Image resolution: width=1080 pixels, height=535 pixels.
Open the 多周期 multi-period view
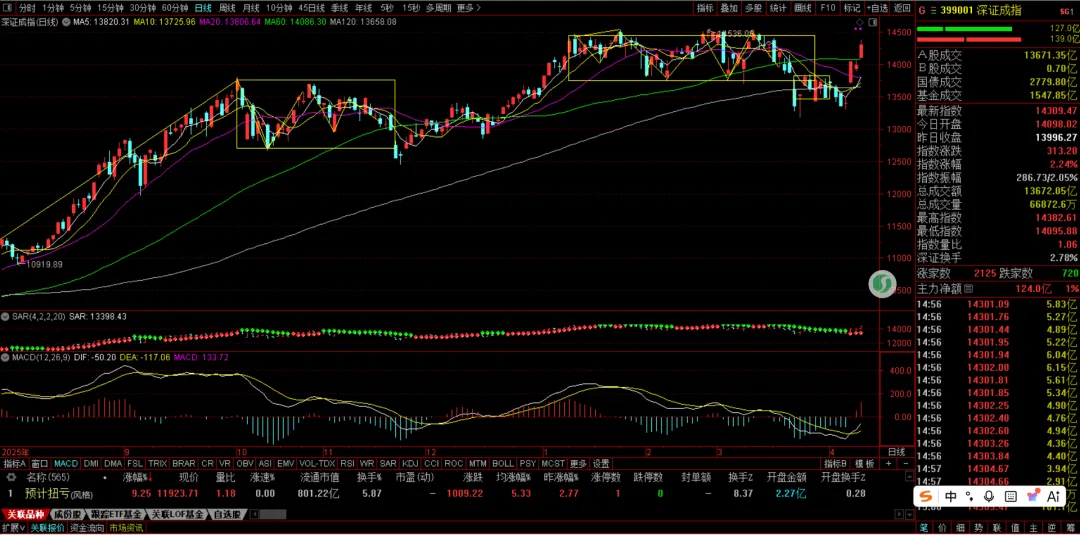438,8
